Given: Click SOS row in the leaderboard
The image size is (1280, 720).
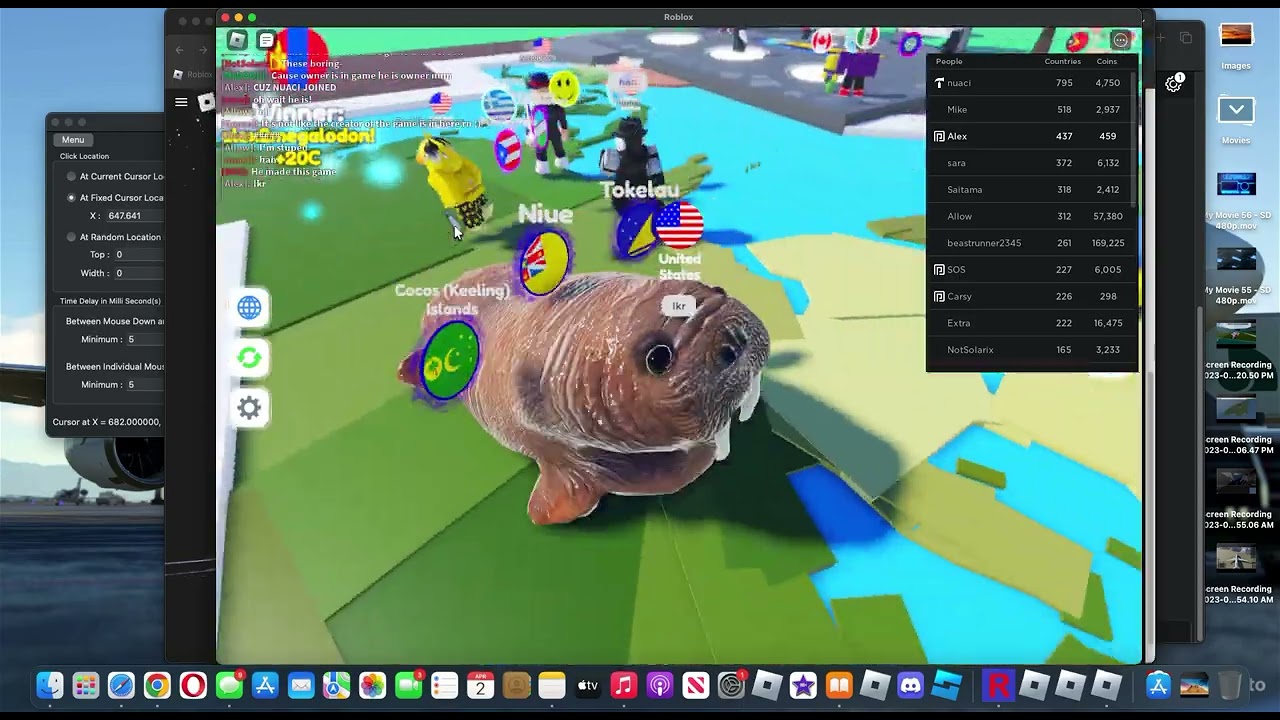Looking at the screenshot, I should (x=1030, y=270).
